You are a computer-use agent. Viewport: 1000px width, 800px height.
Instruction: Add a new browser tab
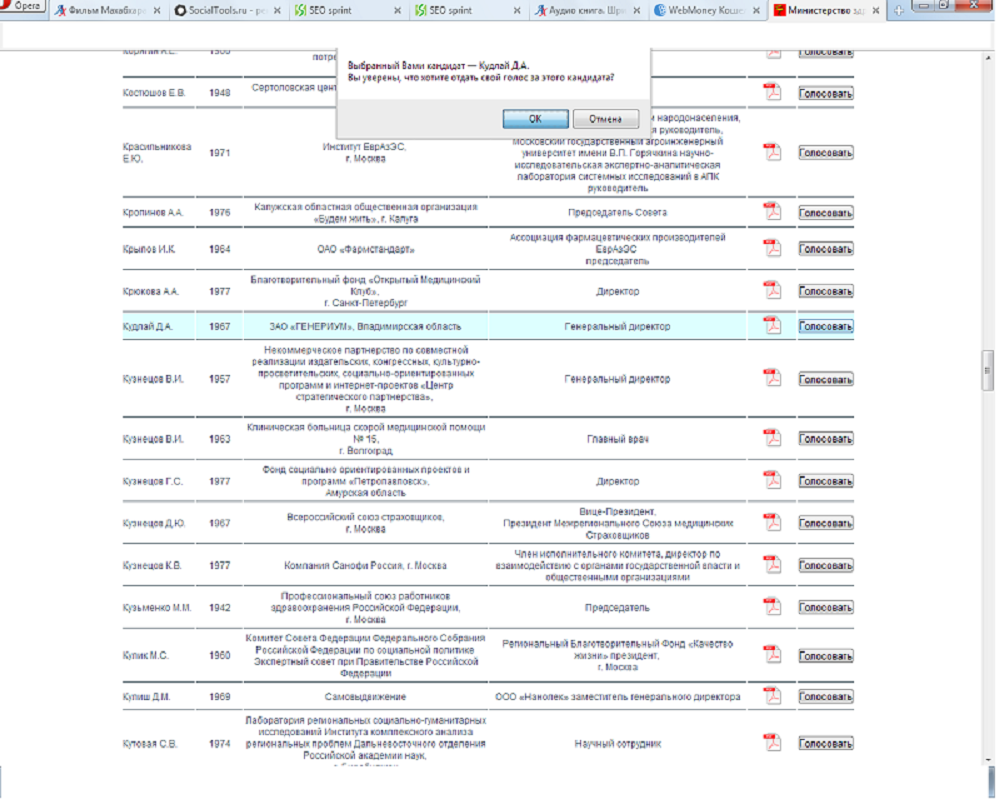[898, 10]
